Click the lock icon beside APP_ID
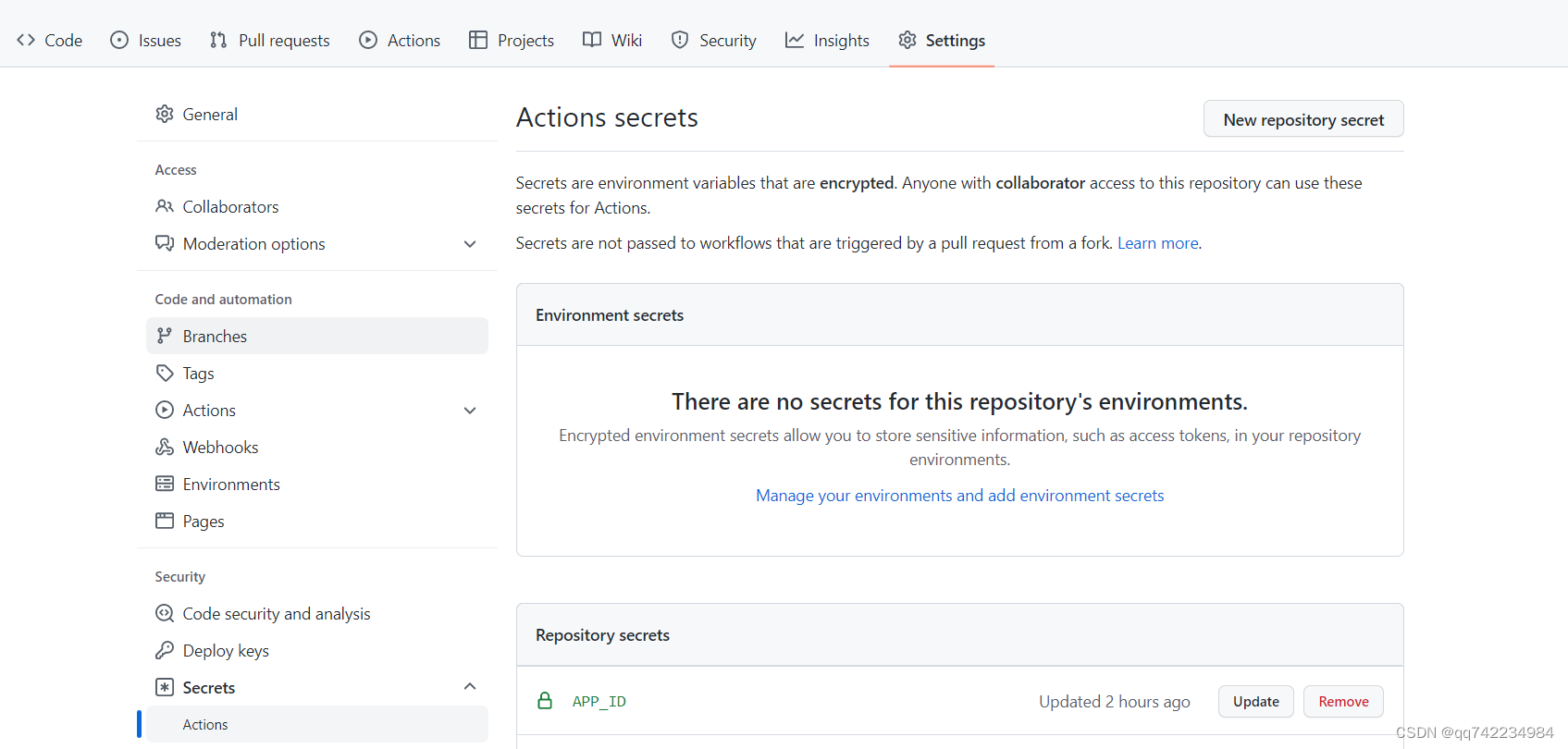Image resolution: width=1568 pixels, height=749 pixels. click(545, 701)
